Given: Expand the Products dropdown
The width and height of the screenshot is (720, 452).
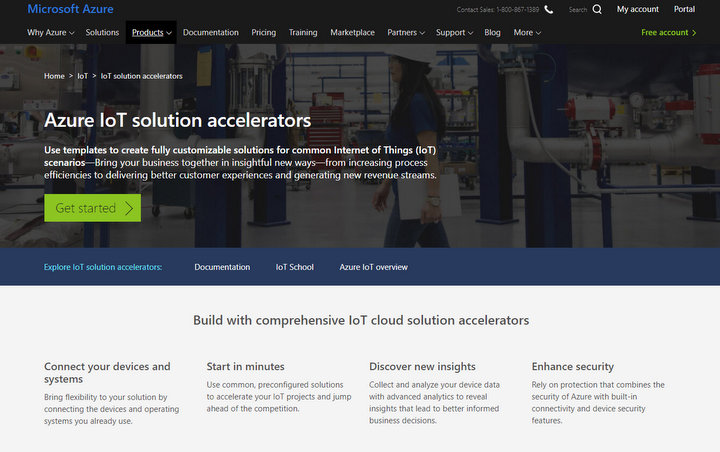Looking at the screenshot, I should tap(152, 33).
